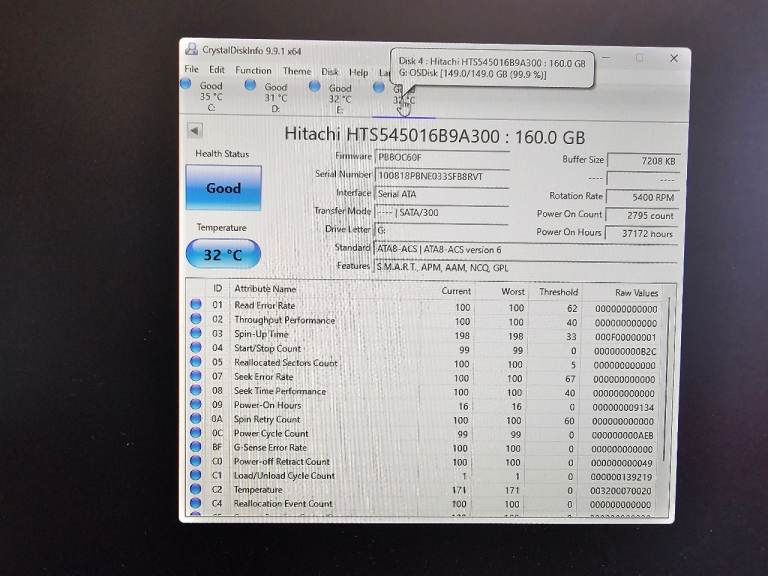Click the Raw Values column header
Screen dimensions: 768x576
[x=636, y=292]
